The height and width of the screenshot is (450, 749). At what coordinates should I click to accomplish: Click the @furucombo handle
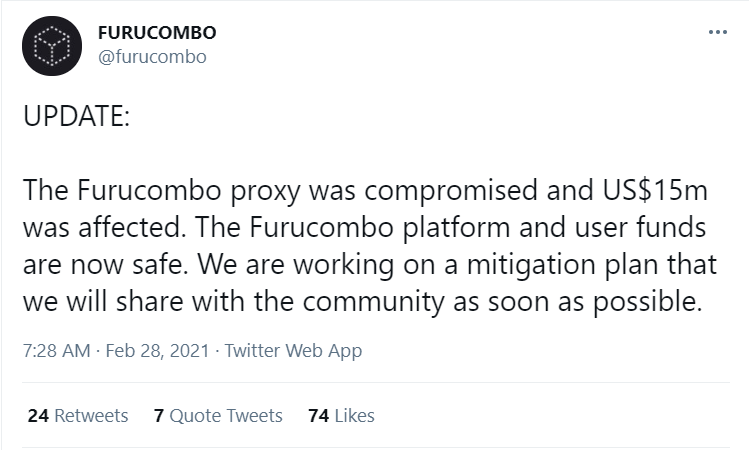153,57
